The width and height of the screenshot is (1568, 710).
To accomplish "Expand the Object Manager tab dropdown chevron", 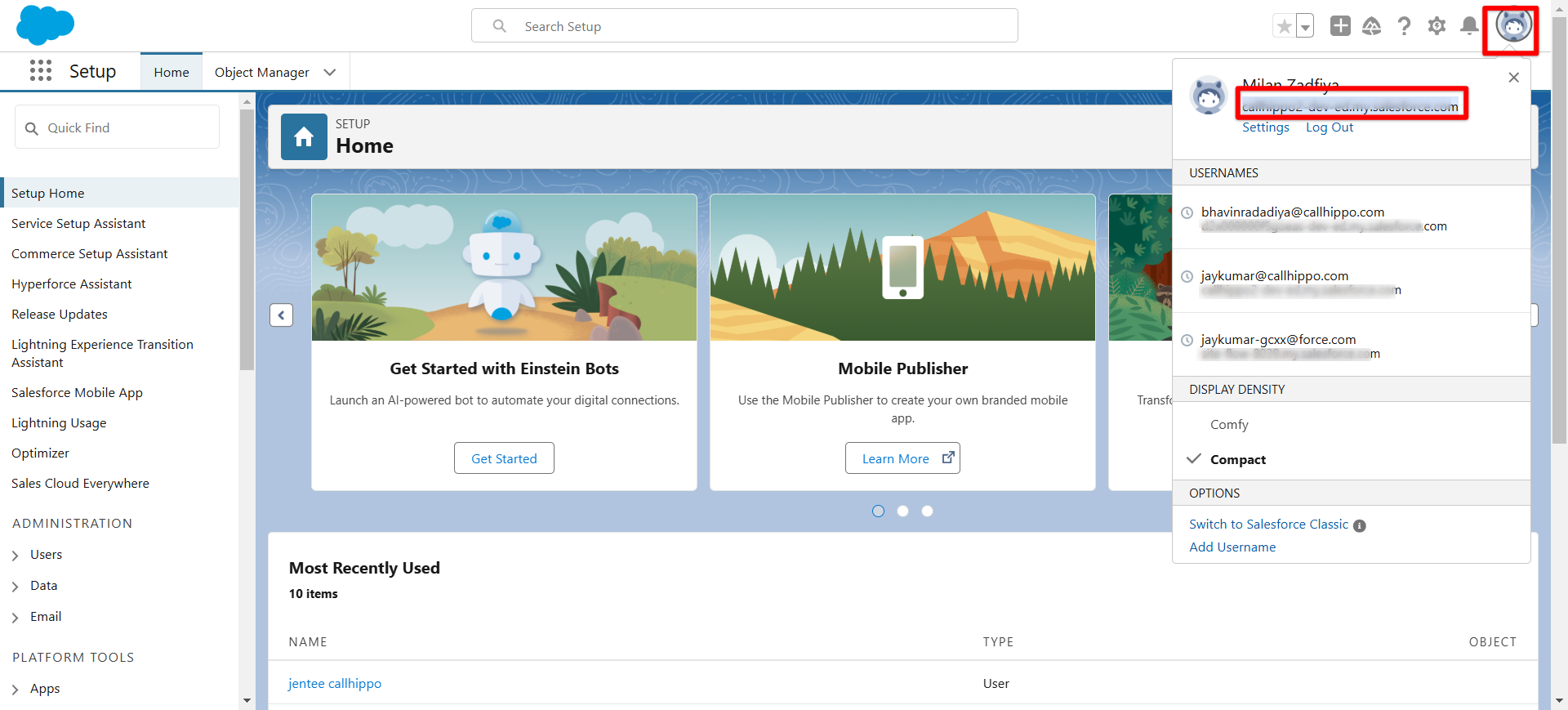I will click(x=330, y=72).
